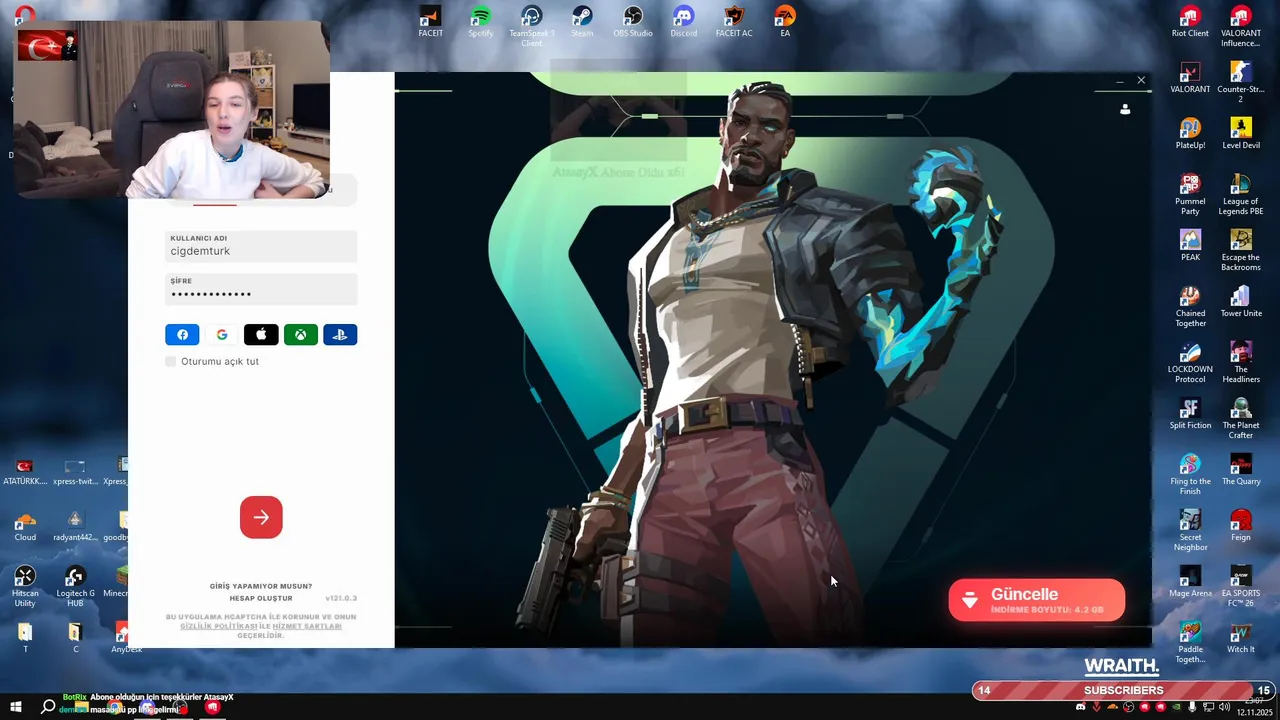The image size is (1280, 720).
Task: Select the Counter-Strike 2 desktop icon
Action: 1241,82
